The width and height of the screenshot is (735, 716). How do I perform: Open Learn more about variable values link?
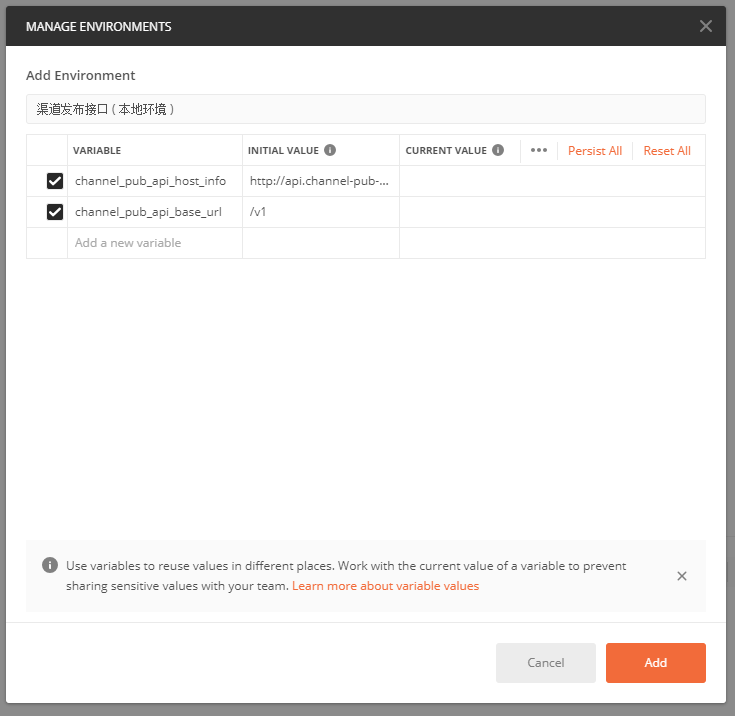[x=385, y=586]
